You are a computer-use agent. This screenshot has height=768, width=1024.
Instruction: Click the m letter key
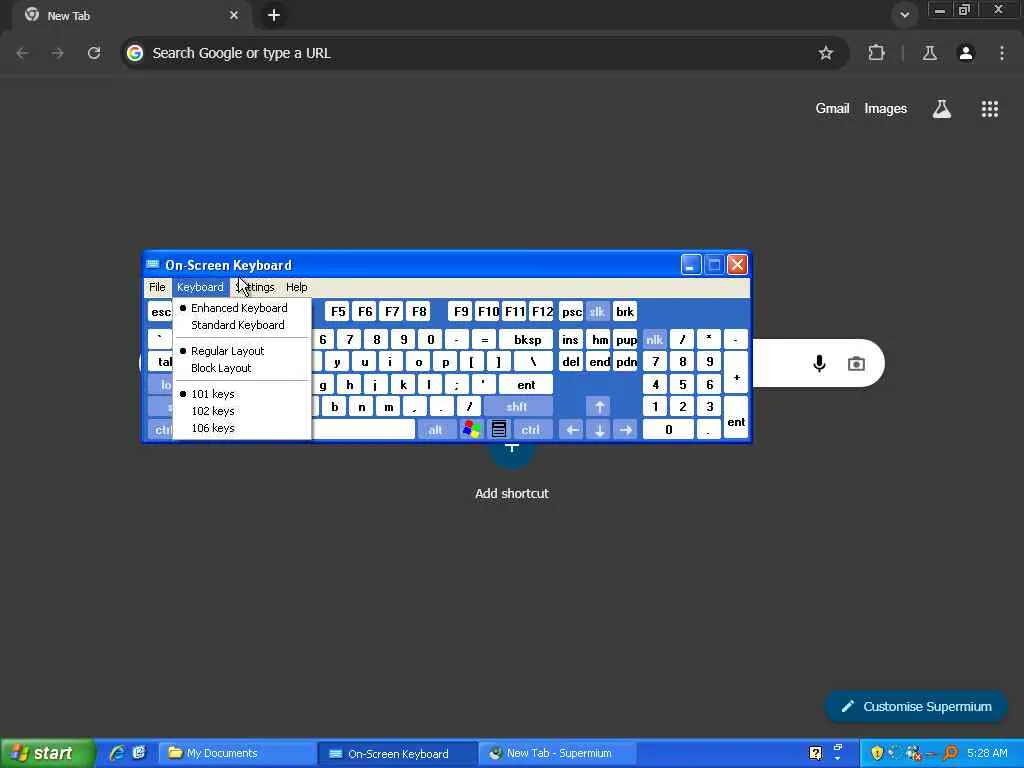[389, 407]
